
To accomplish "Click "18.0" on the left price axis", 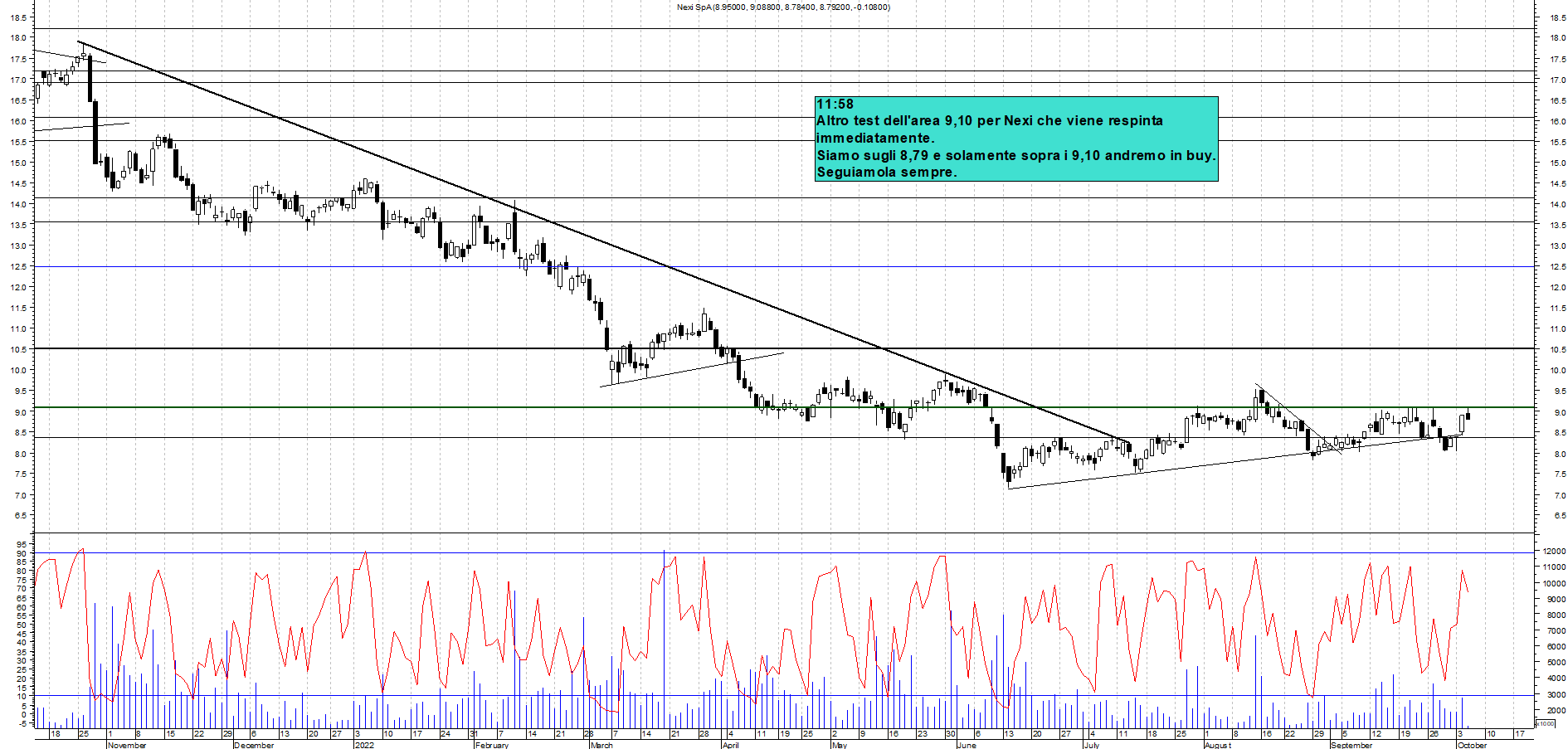I will pos(18,38).
